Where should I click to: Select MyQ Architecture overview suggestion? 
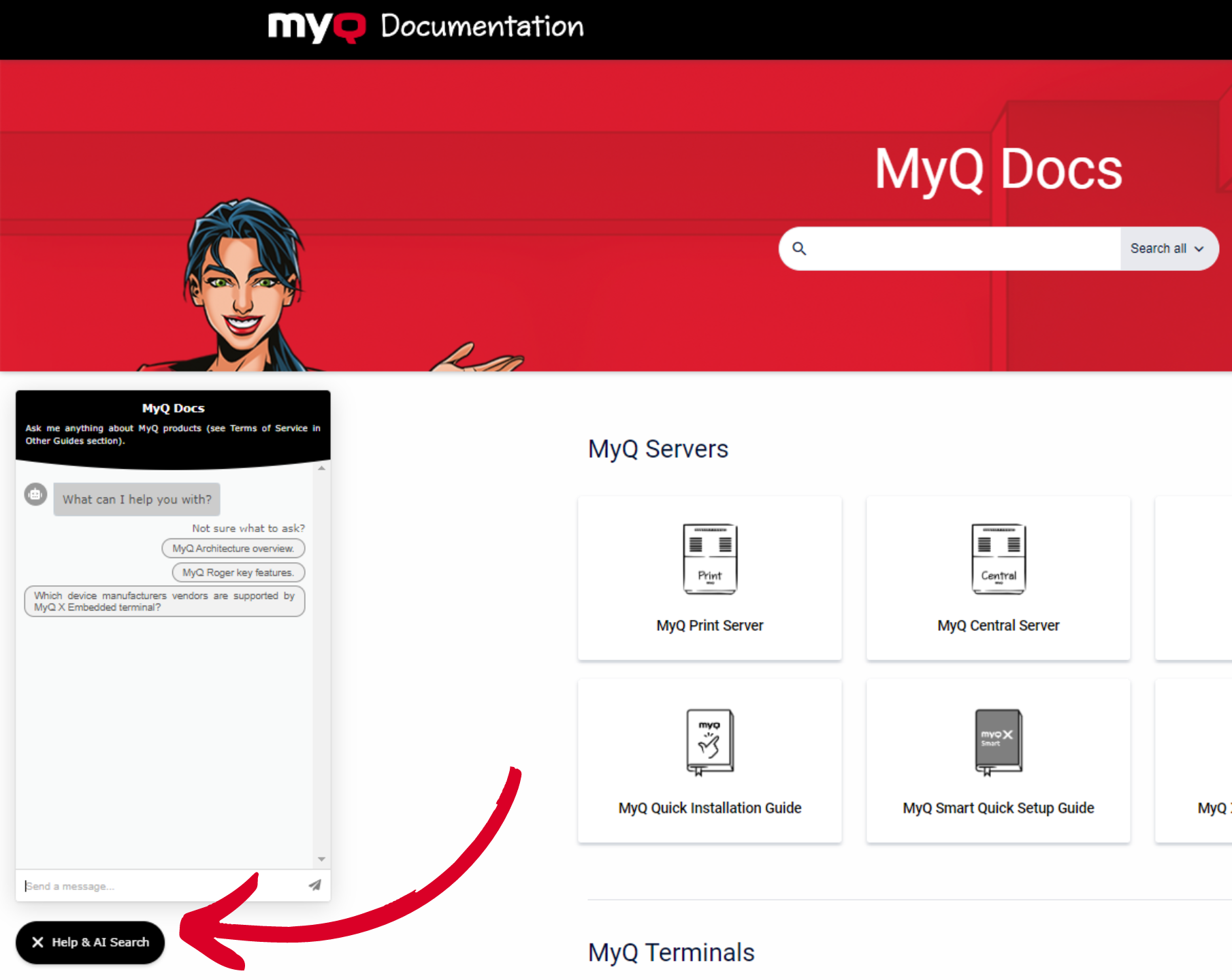[233, 548]
